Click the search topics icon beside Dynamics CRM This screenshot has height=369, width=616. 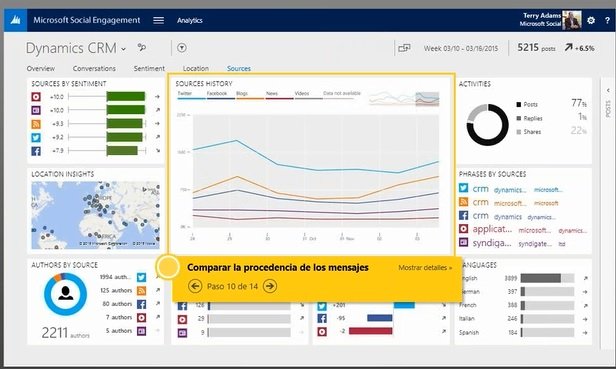pos(142,48)
